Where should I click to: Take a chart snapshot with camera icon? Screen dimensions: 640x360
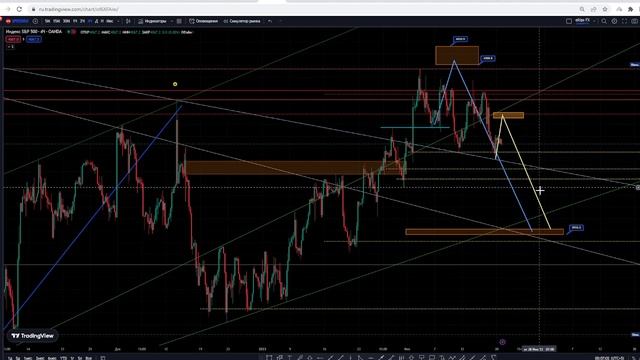pos(635,21)
